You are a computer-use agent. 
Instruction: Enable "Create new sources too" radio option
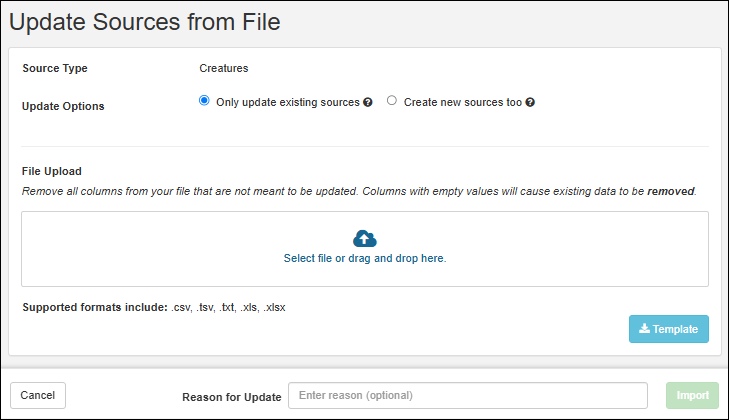tap(392, 101)
